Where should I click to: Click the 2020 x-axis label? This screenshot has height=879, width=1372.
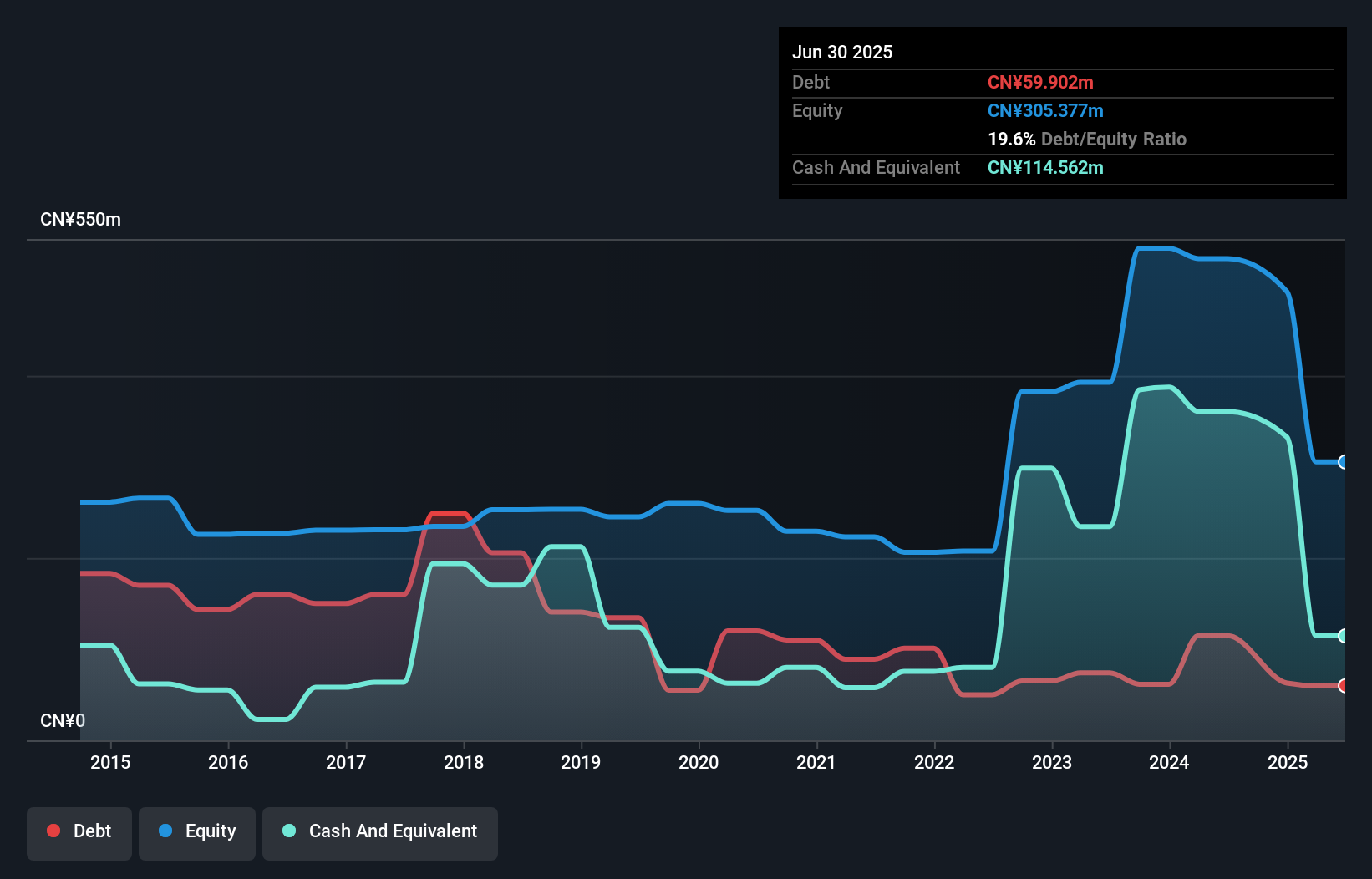(699, 762)
